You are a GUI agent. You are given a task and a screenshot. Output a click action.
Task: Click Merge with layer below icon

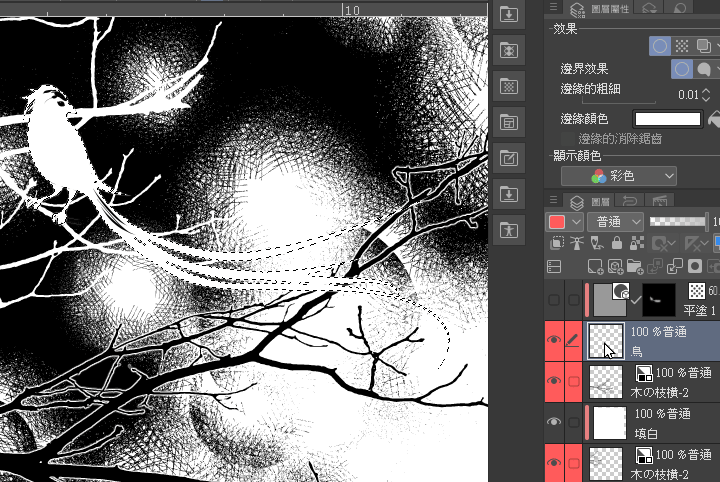click(x=675, y=266)
